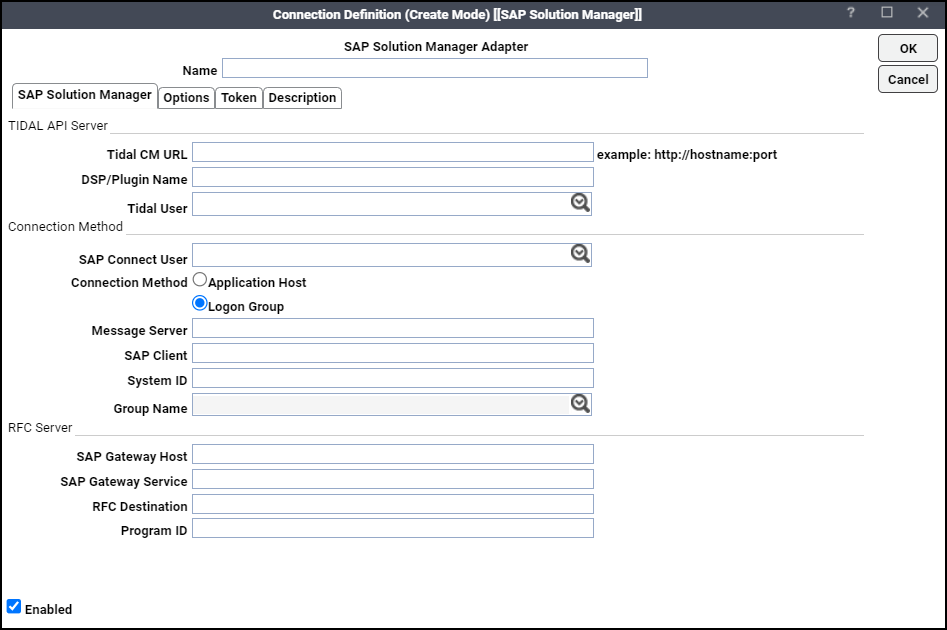The height and width of the screenshot is (630, 947).
Task: Open the help question mark icon
Action: 851,13
